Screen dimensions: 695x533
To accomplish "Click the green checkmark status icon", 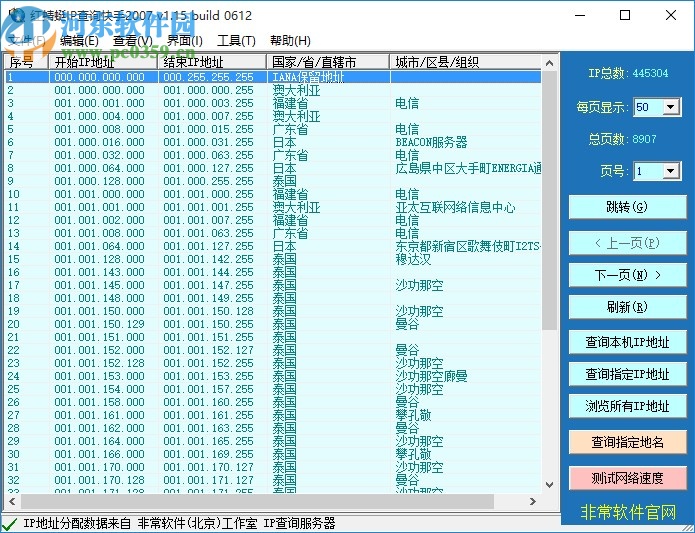I will [x=10, y=524].
